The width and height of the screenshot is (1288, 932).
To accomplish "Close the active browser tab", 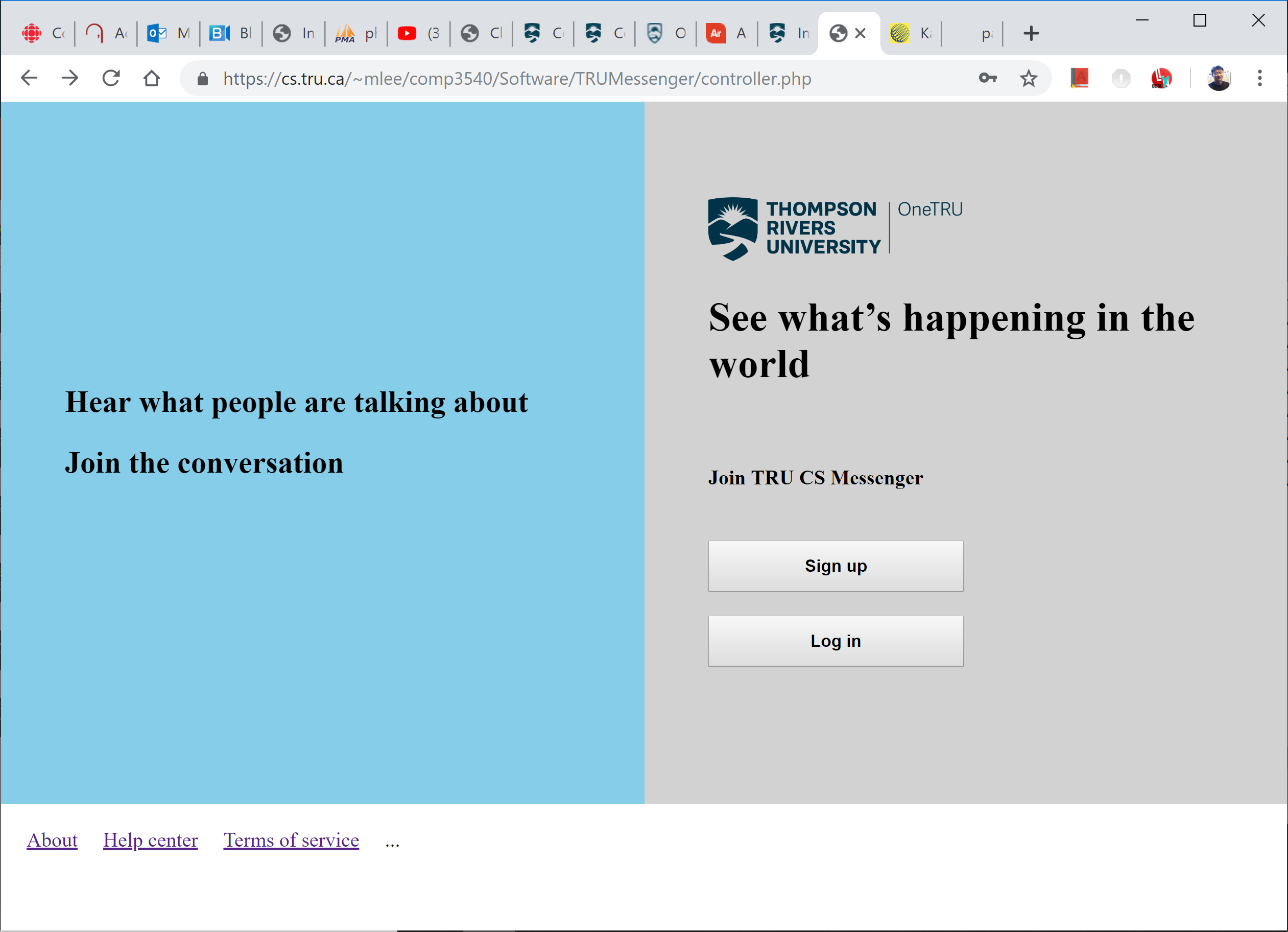I will (x=861, y=34).
